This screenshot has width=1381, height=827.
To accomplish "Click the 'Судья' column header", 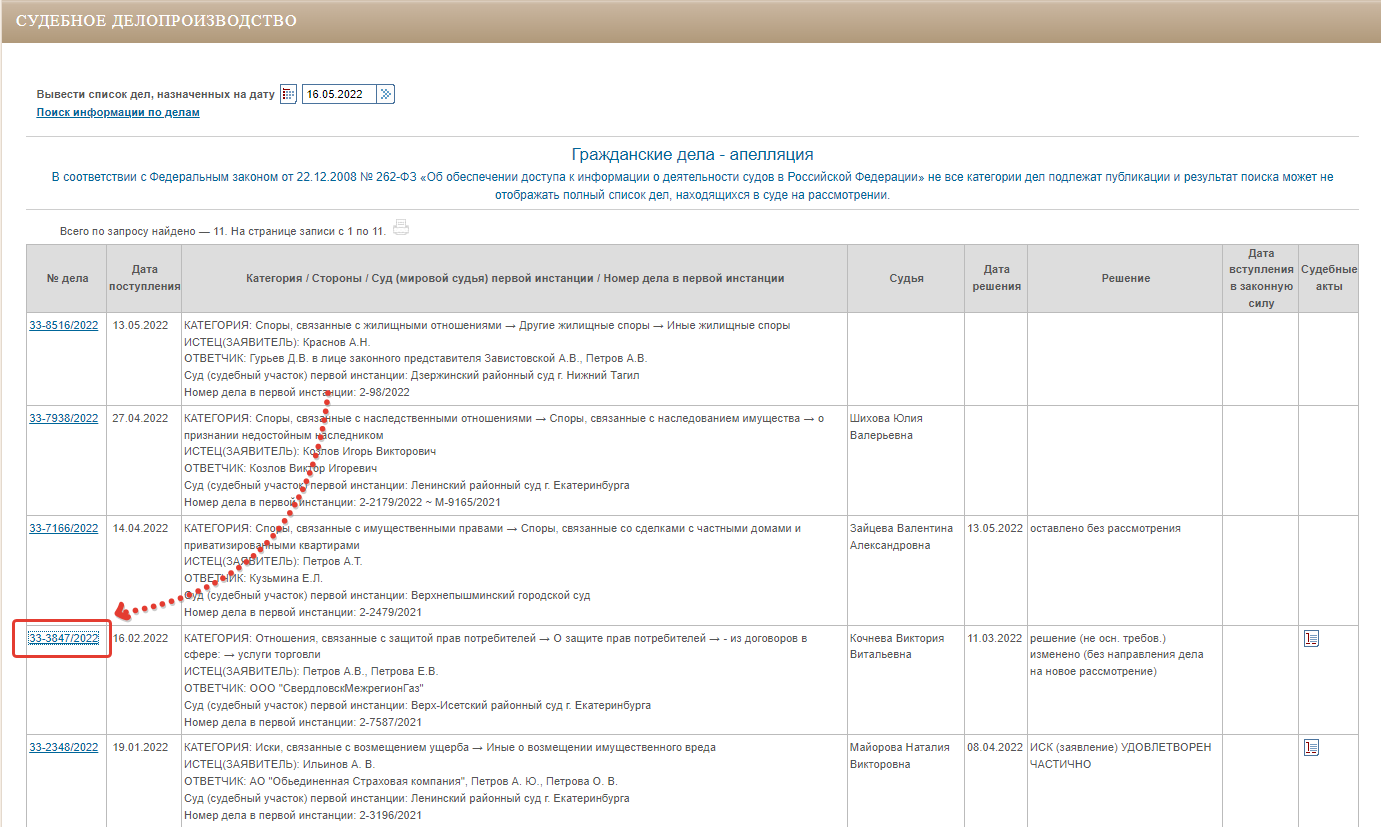I will pos(906,278).
